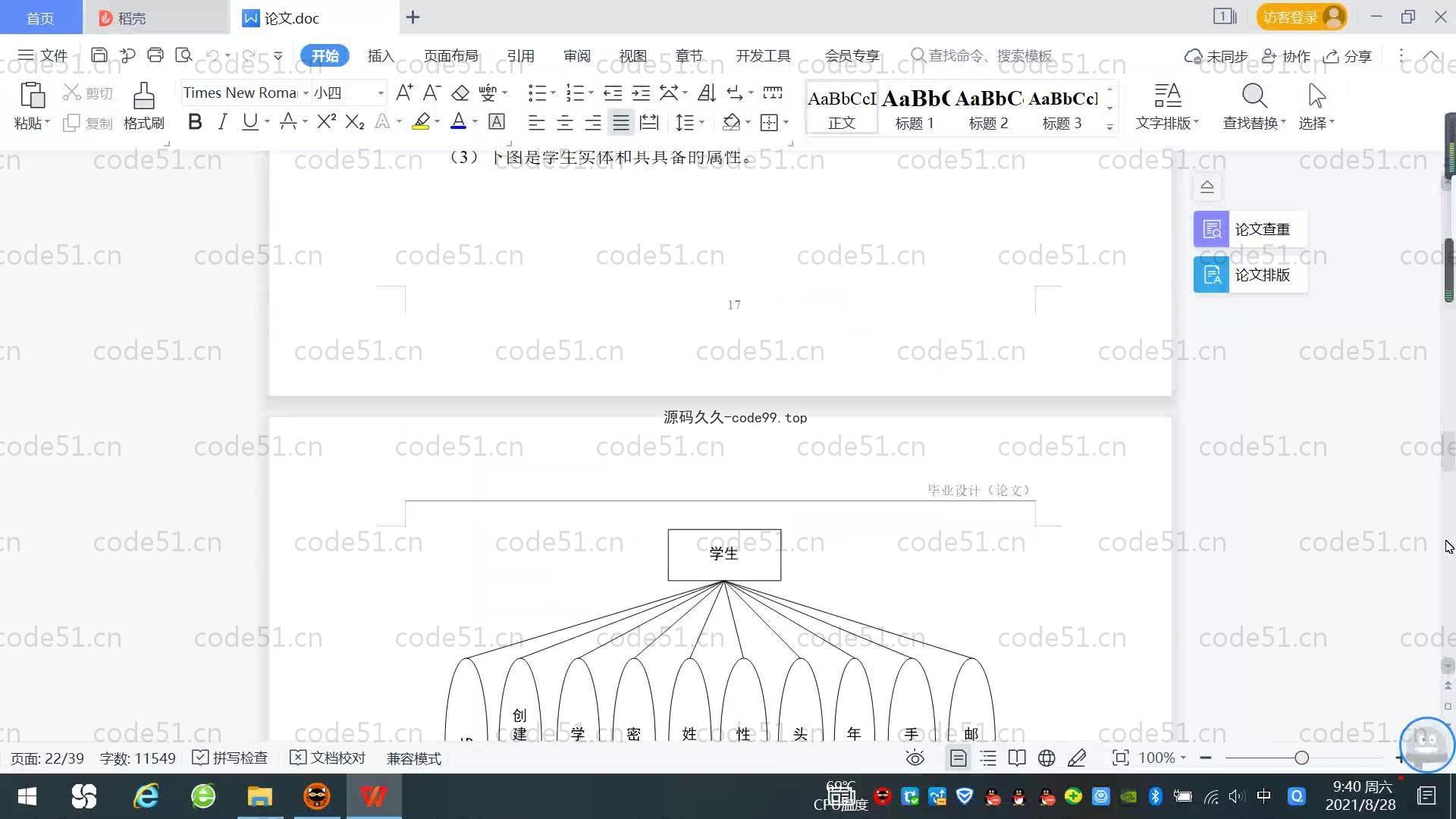
Task: Switch to eye protection mode icon
Action: [x=915, y=758]
